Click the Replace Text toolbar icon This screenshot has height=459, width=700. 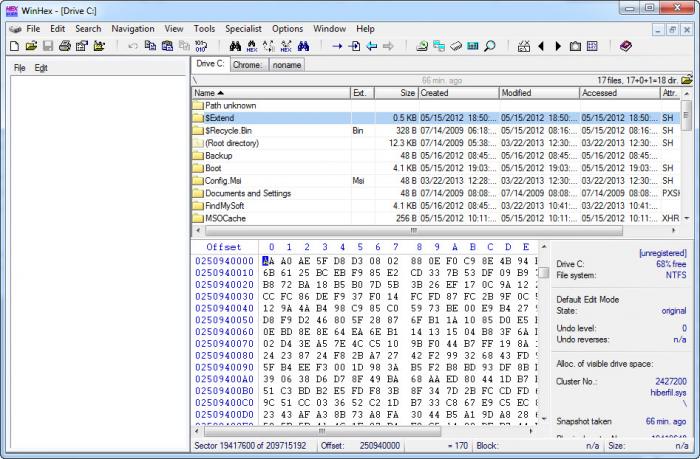pos(269,46)
